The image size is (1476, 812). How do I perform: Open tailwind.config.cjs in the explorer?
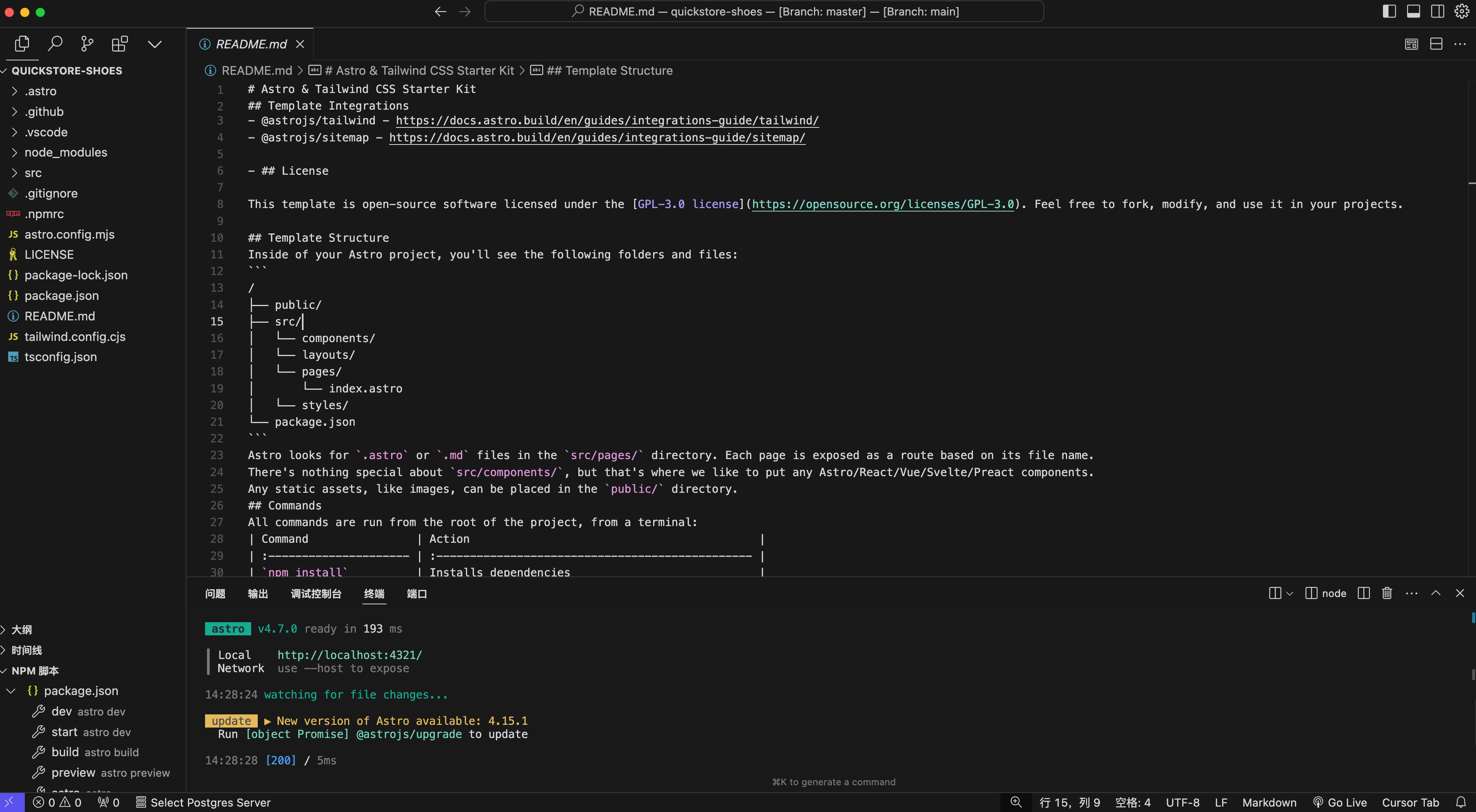tap(74, 337)
